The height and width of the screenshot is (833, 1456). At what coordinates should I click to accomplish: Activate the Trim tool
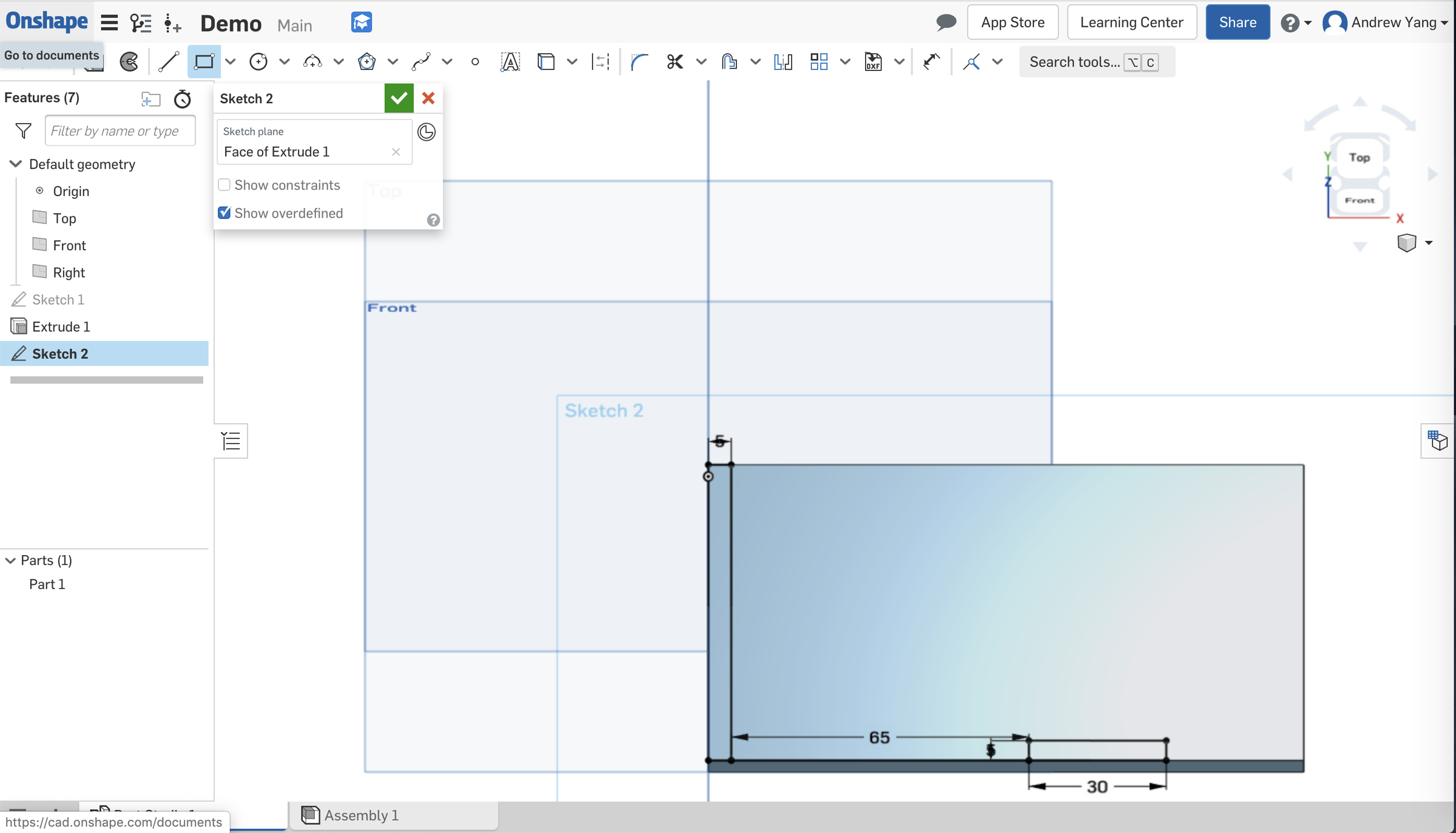click(675, 61)
